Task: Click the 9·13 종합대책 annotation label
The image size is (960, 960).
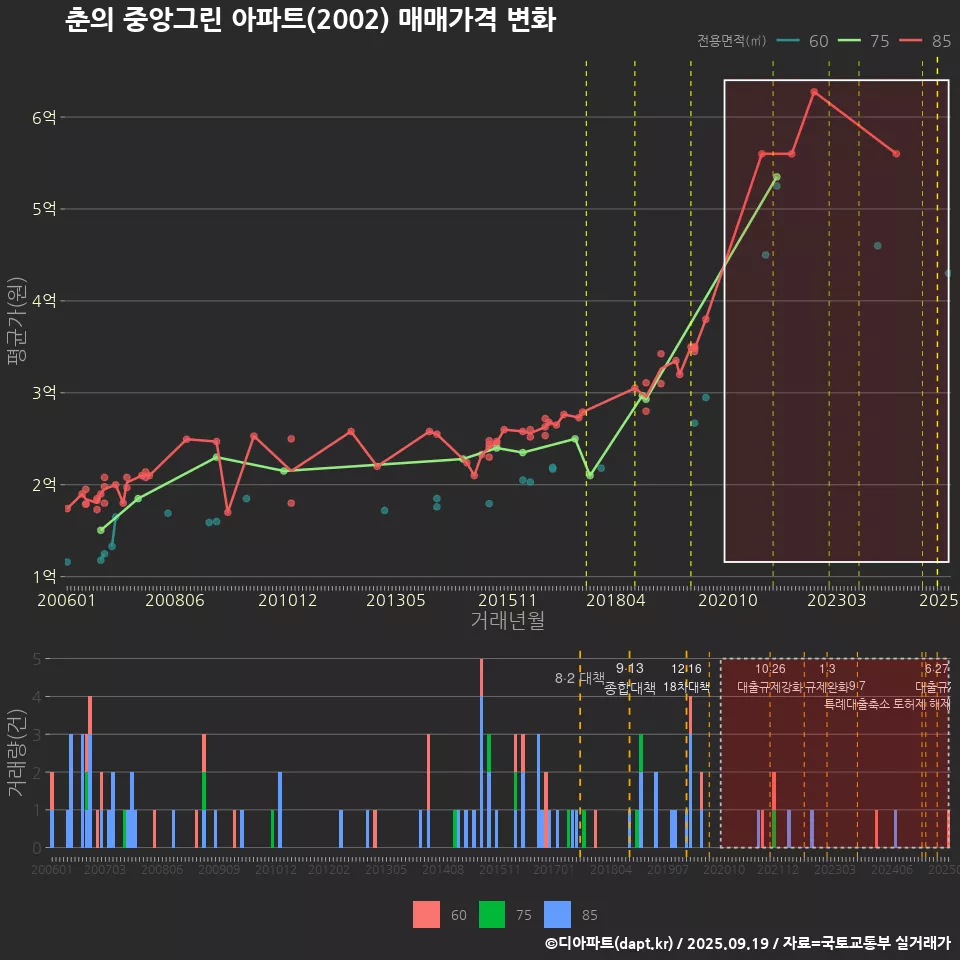Action: [632, 677]
